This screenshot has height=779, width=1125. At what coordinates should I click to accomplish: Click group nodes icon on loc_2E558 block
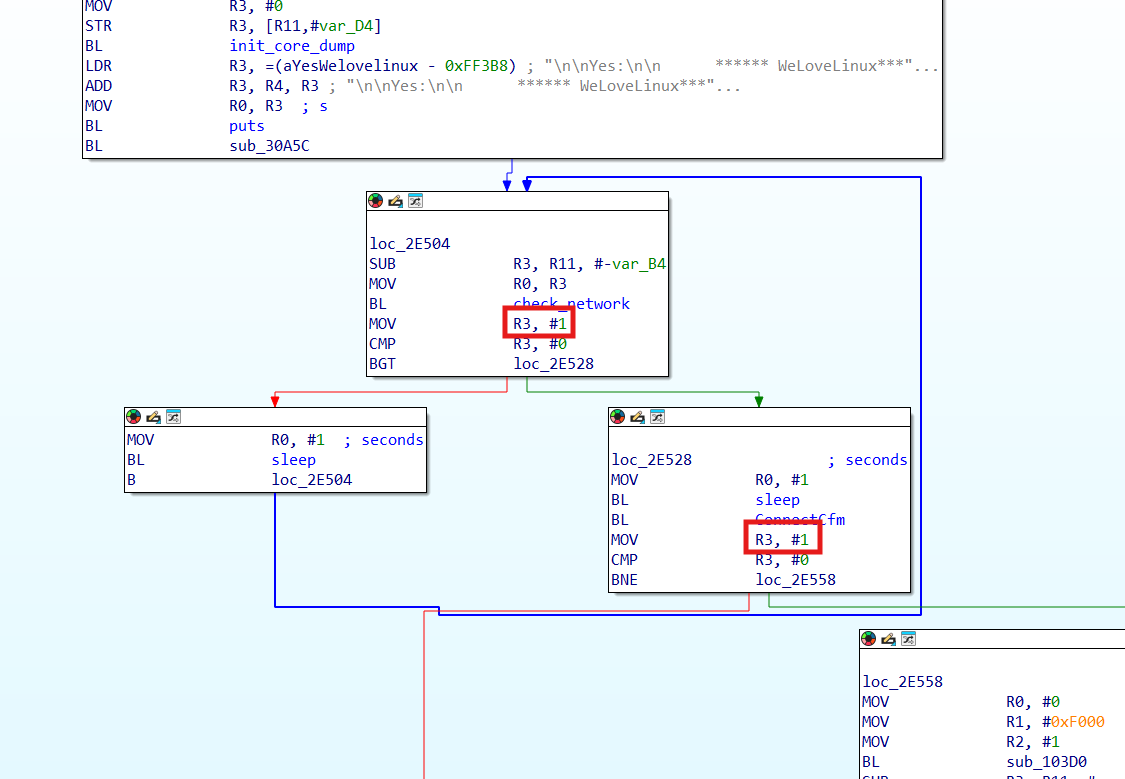[x=908, y=638]
